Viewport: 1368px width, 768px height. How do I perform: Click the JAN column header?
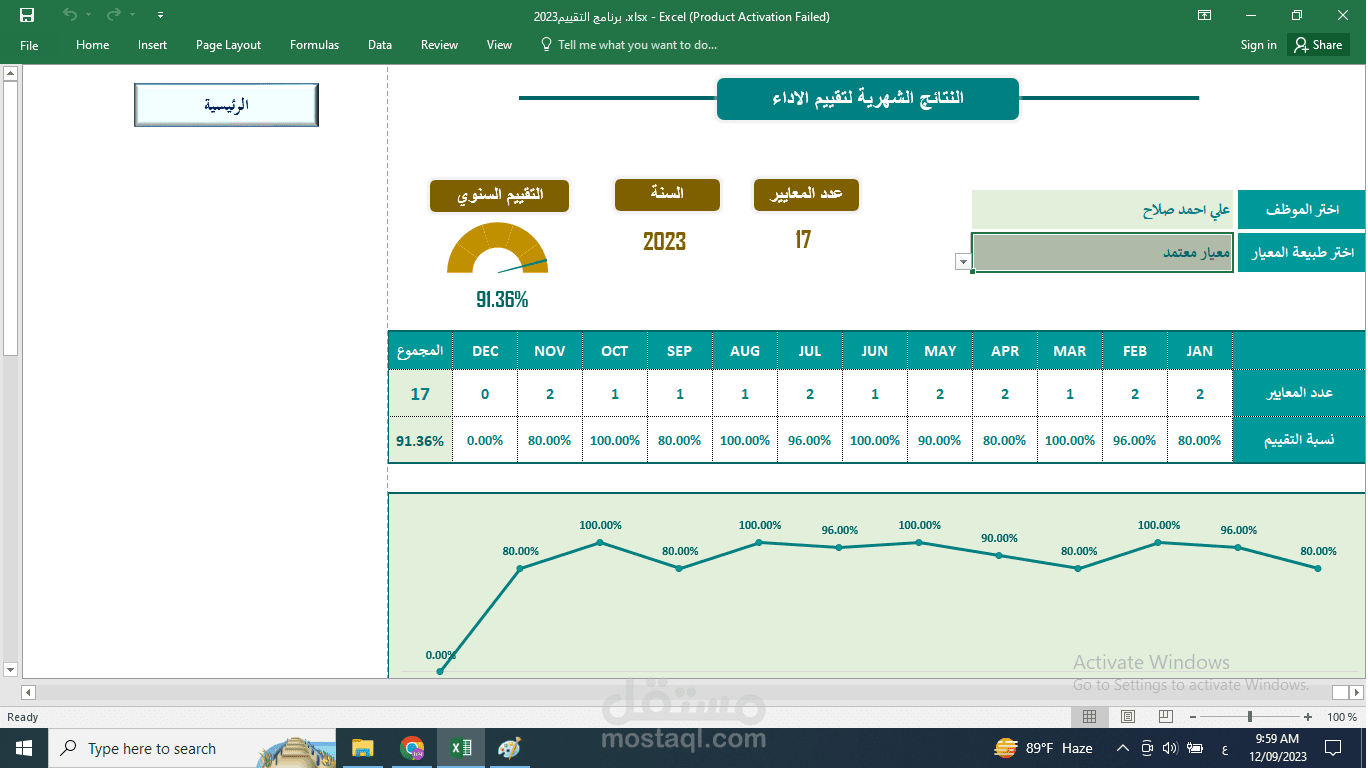coord(1200,351)
